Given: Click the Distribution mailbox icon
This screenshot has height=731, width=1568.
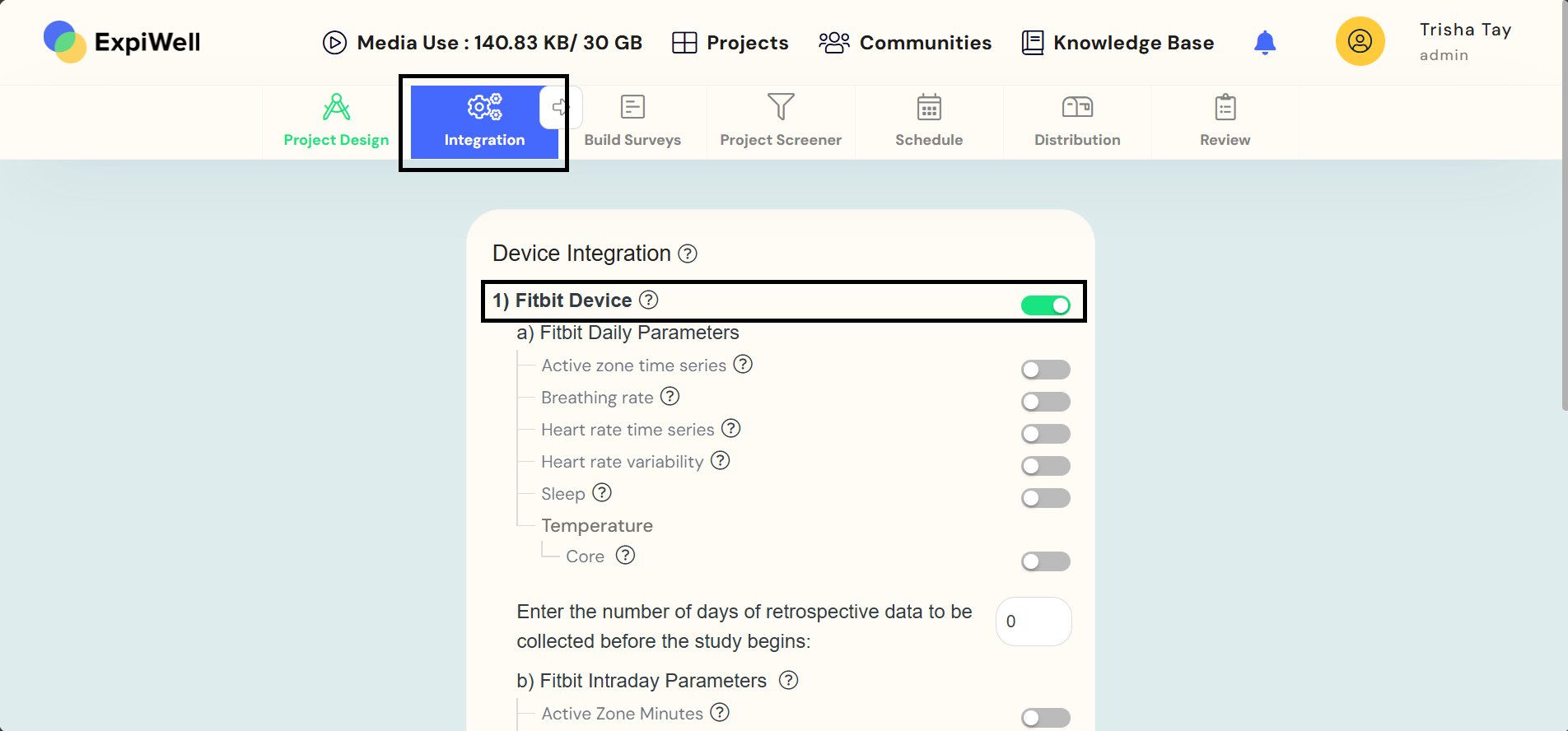Looking at the screenshot, I should pos(1077,107).
